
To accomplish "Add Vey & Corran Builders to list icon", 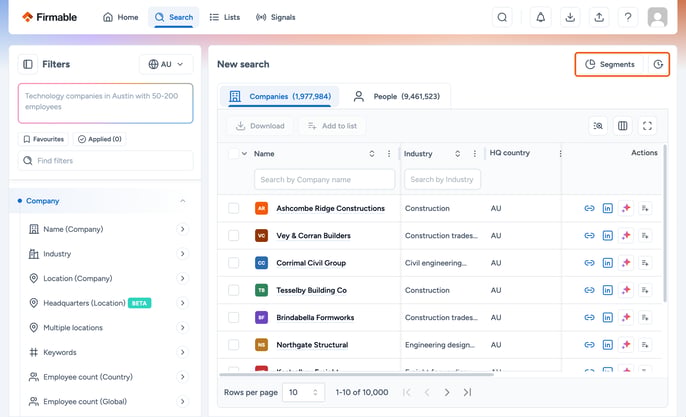I will coord(645,235).
